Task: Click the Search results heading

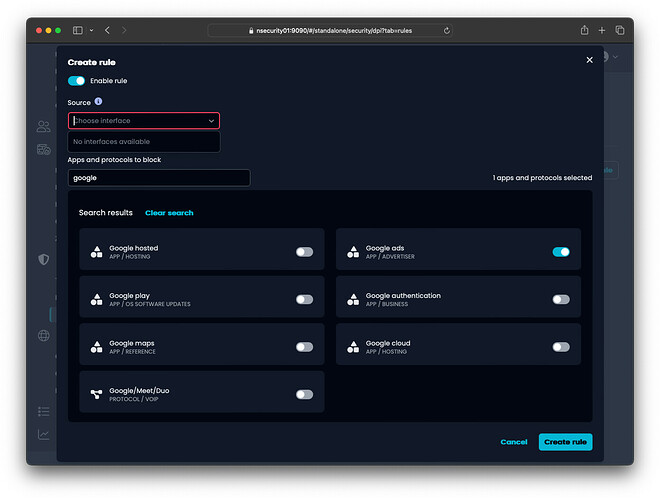Action: point(106,213)
